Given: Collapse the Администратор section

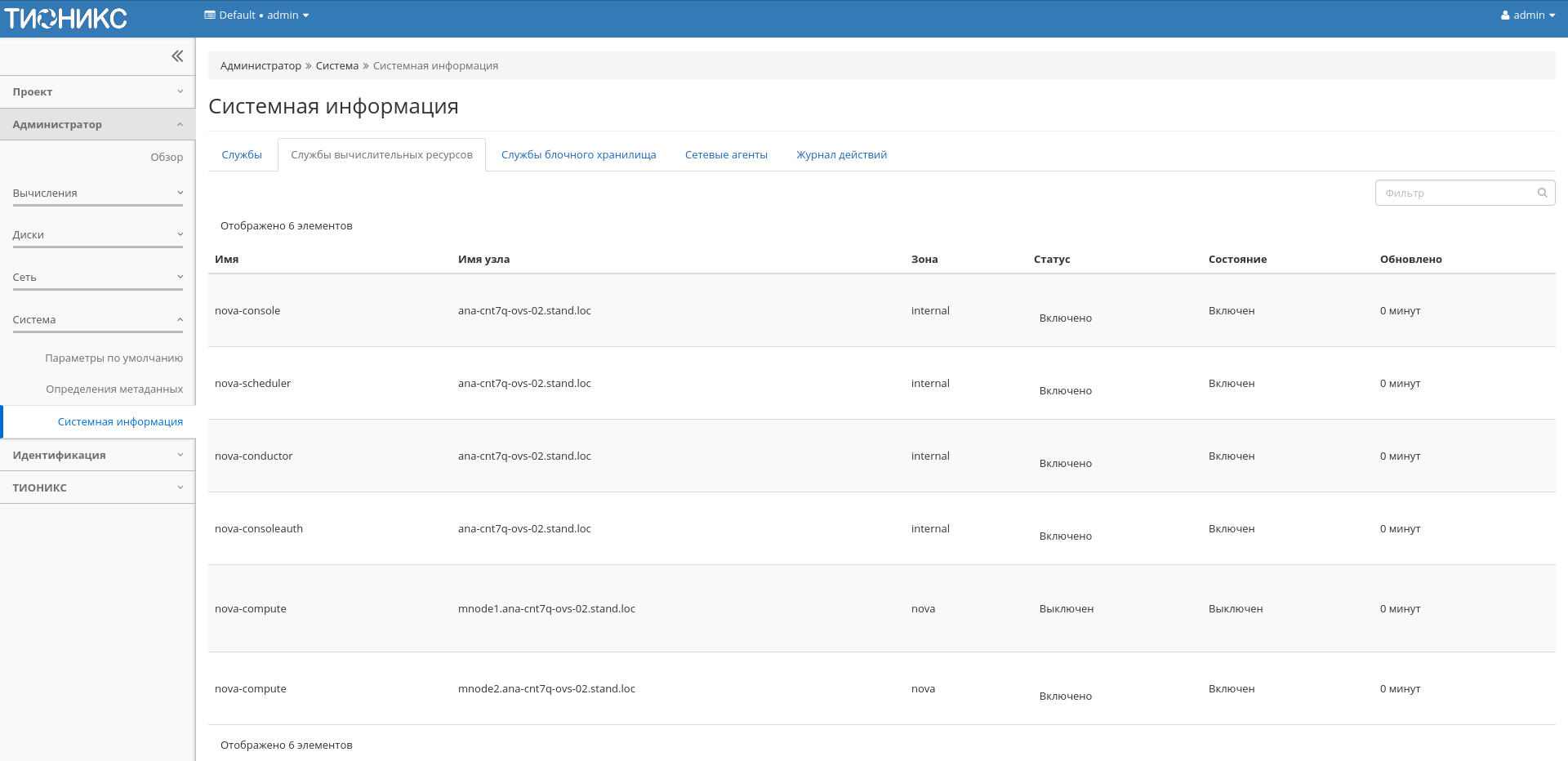Looking at the screenshot, I should pos(97,125).
